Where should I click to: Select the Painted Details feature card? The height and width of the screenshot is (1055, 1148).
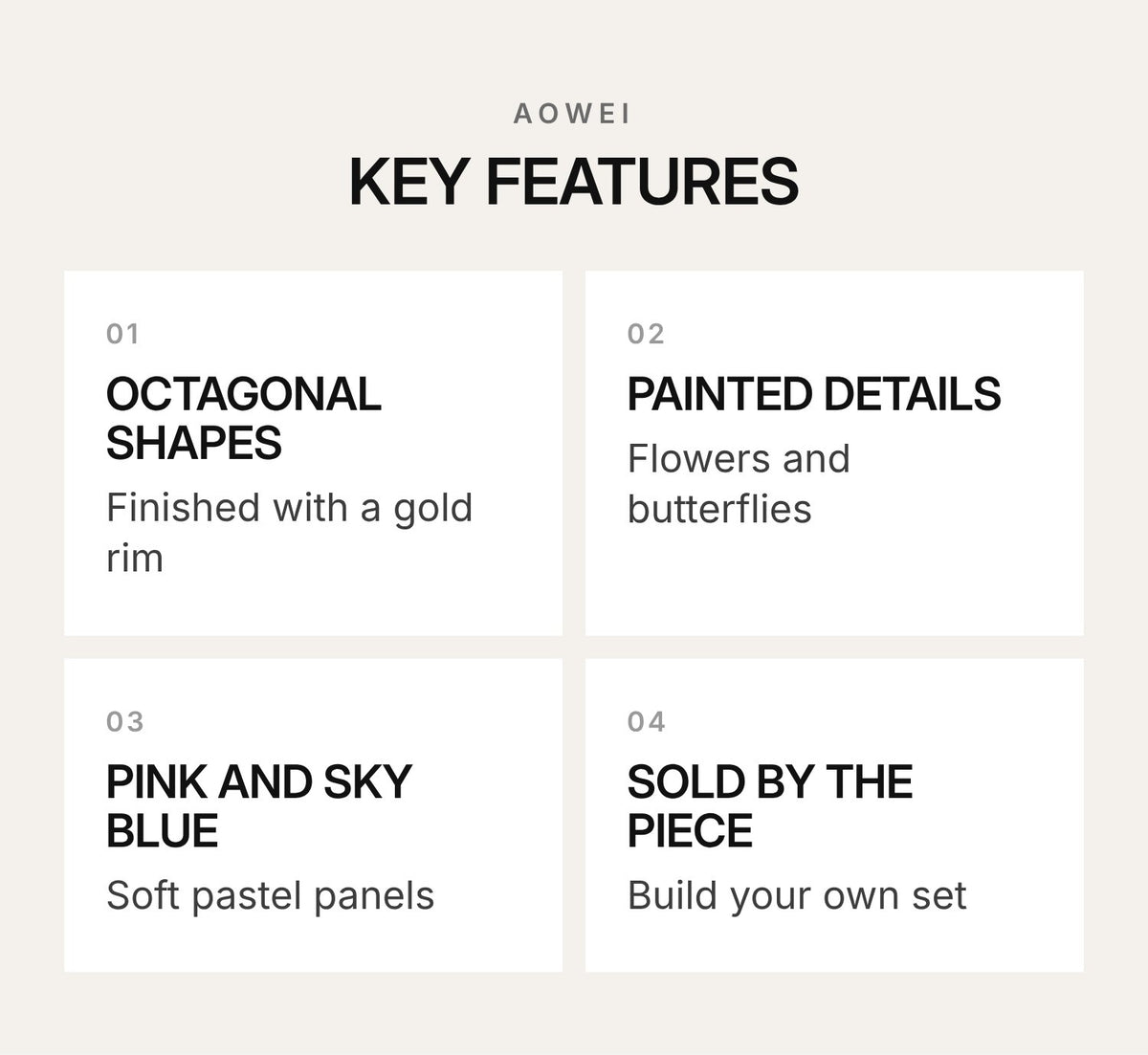pos(834,453)
